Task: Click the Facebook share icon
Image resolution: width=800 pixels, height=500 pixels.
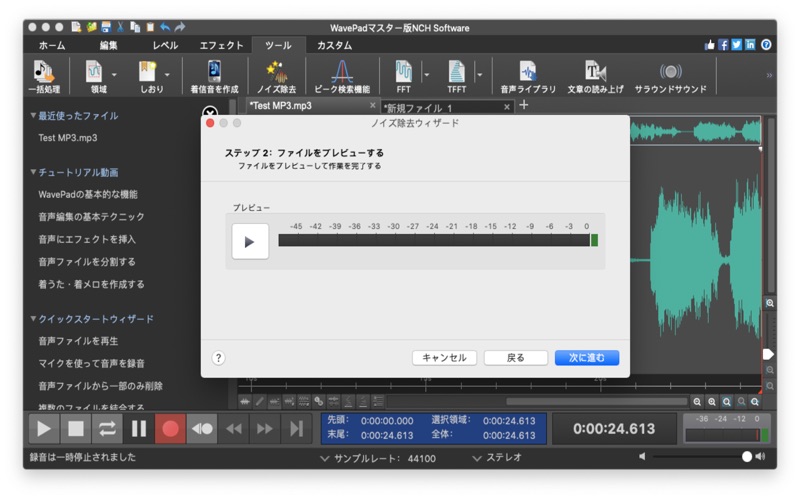Action: click(723, 45)
